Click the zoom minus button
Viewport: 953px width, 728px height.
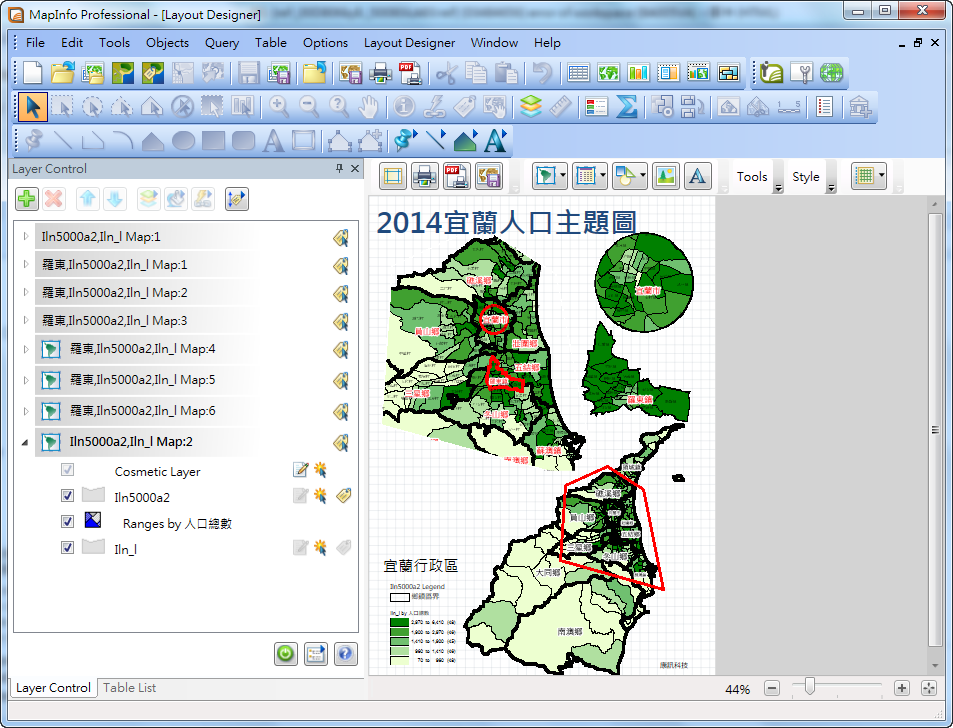(x=772, y=689)
